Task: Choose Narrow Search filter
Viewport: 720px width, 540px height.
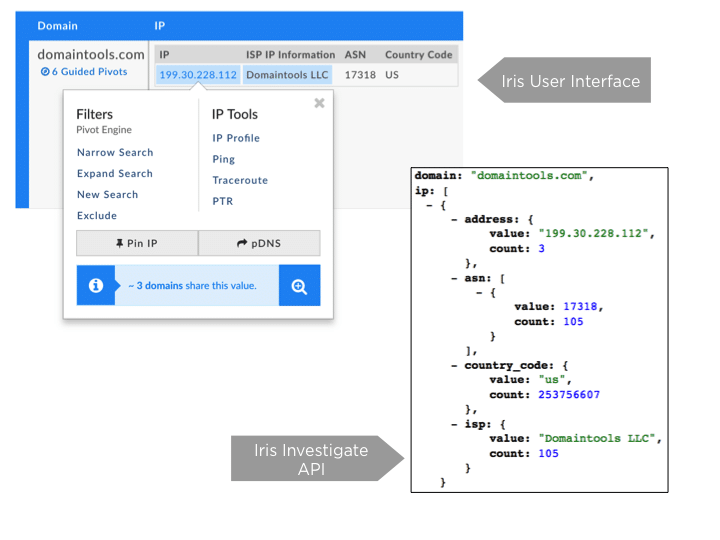Action: (115, 152)
